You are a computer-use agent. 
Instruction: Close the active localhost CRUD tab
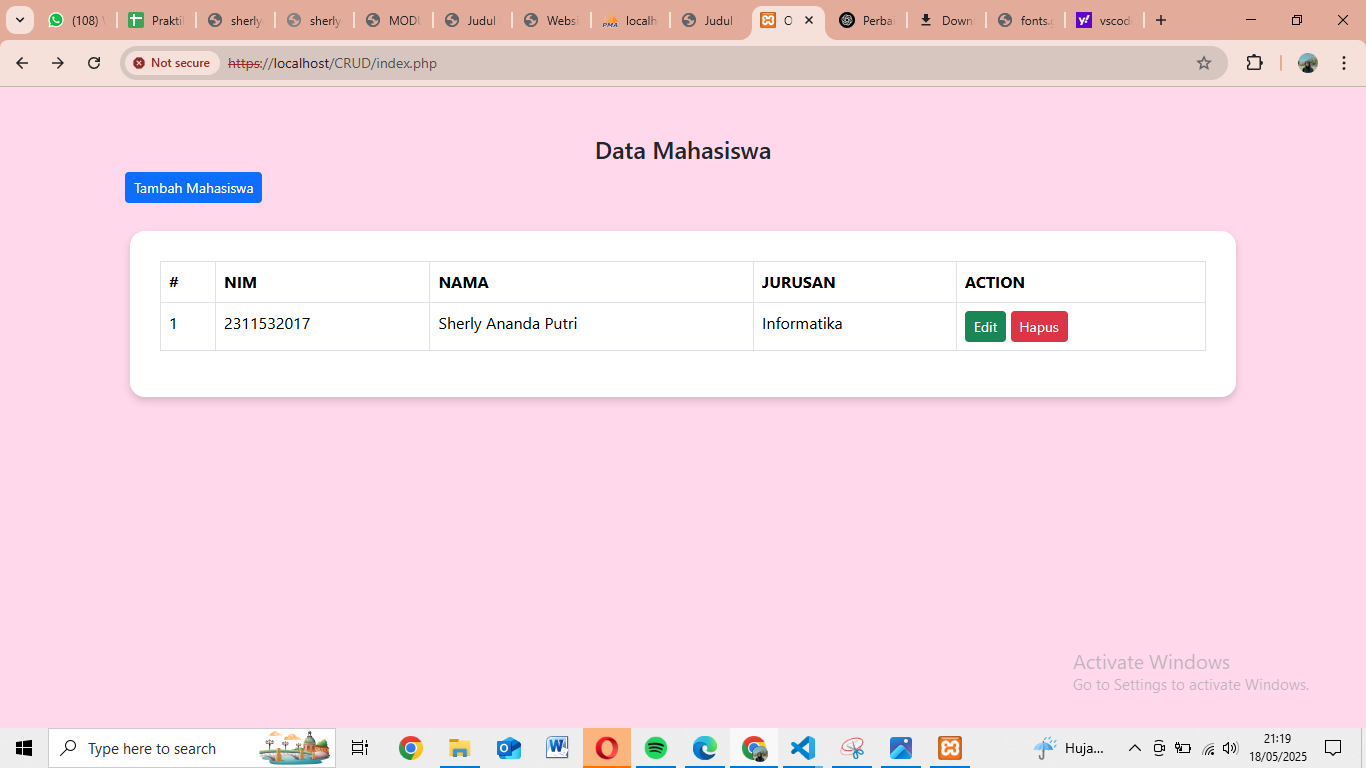[x=809, y=20]
